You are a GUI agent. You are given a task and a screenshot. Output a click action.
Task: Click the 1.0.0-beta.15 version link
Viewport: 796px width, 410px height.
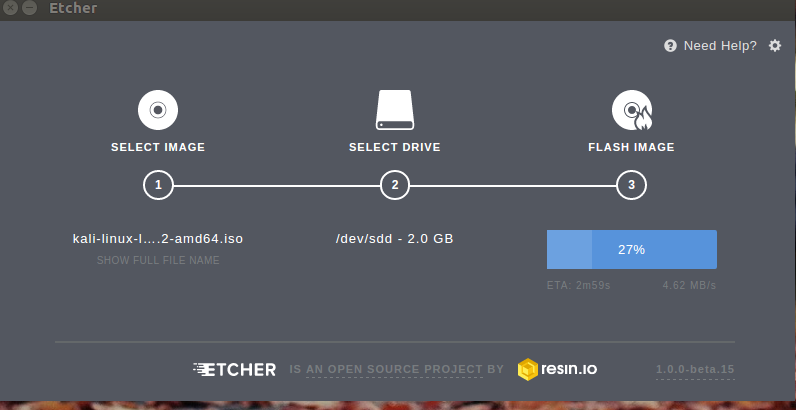[x=695, y=370]
